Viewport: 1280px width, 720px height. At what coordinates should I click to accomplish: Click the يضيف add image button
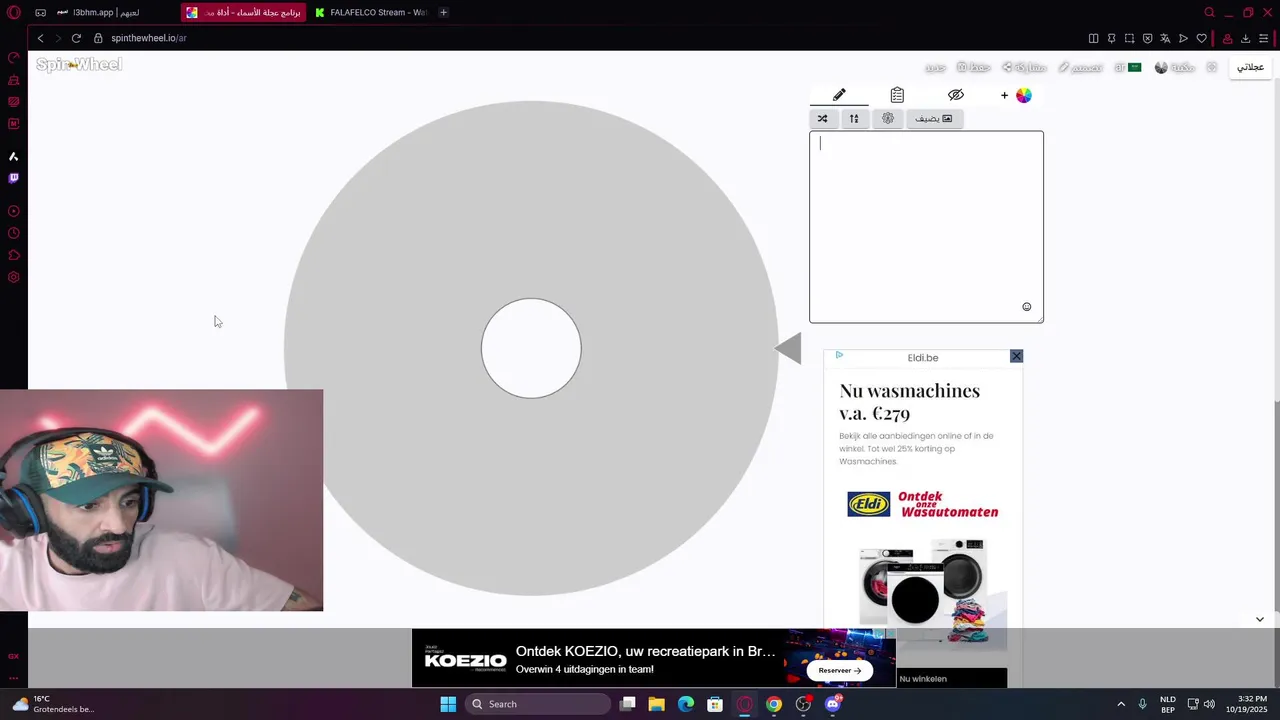click(934, 118)
